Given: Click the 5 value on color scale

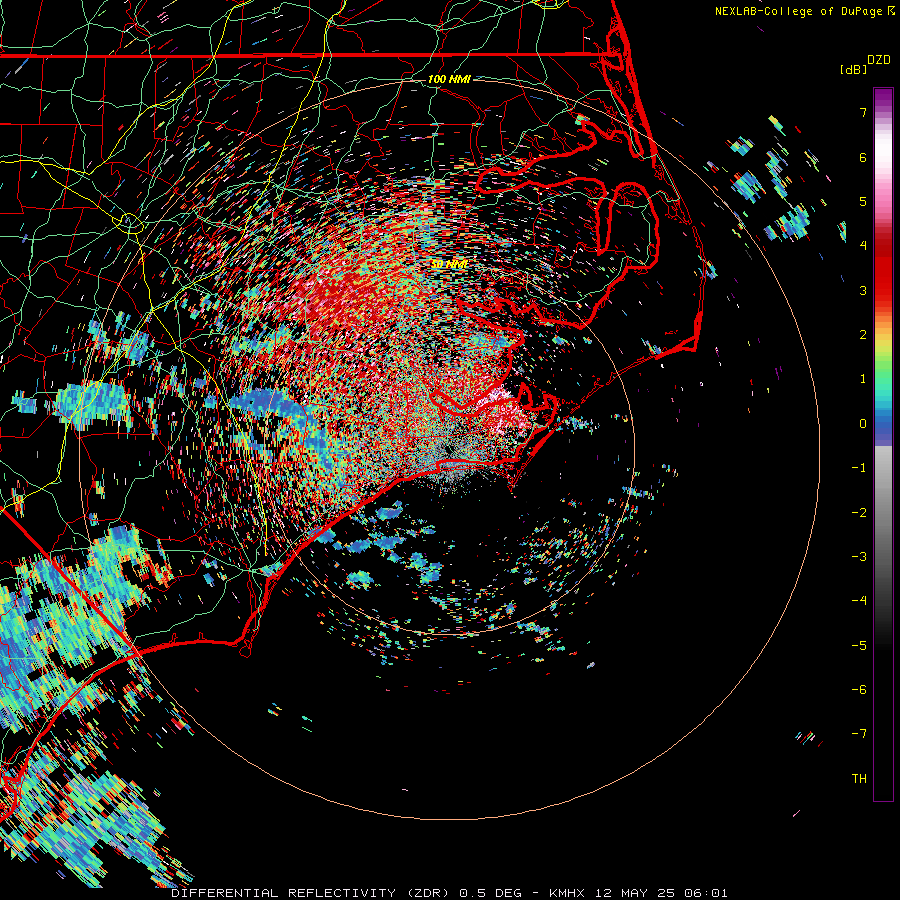Looking at the screenshot, I should pyautogui.click(x=863, y=201).
